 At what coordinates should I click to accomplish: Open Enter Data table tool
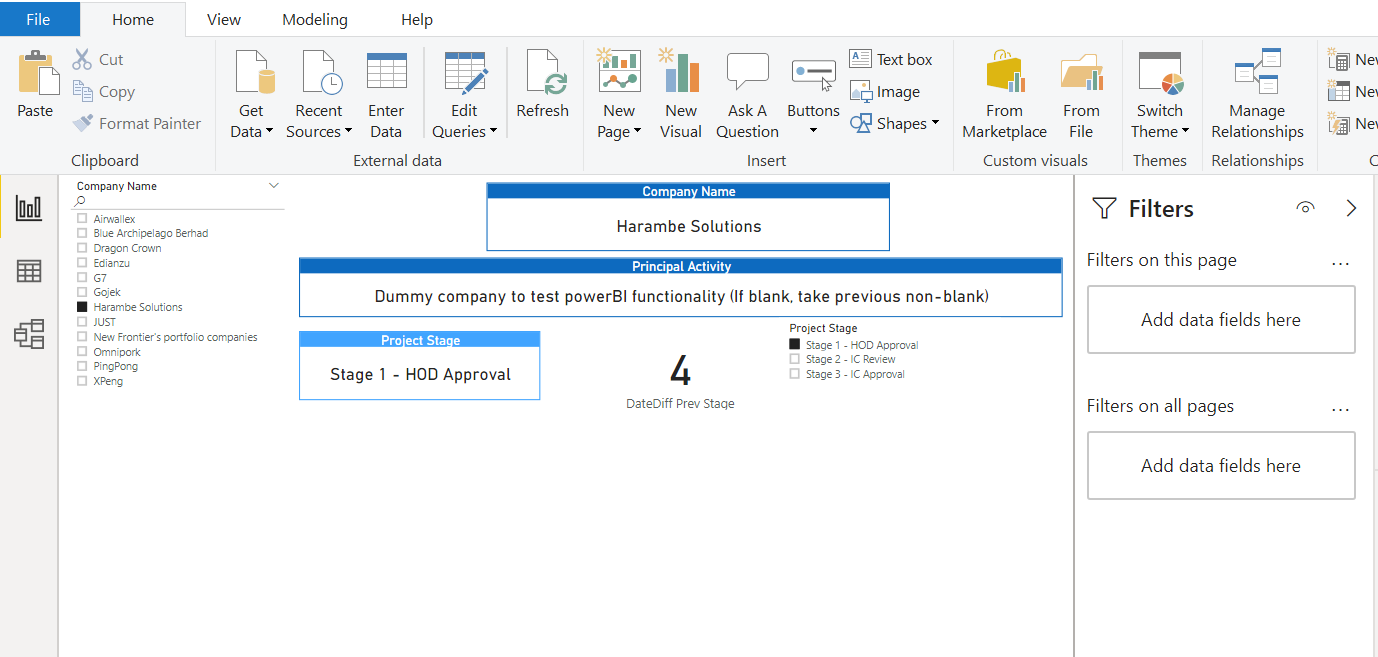[386, 95]
